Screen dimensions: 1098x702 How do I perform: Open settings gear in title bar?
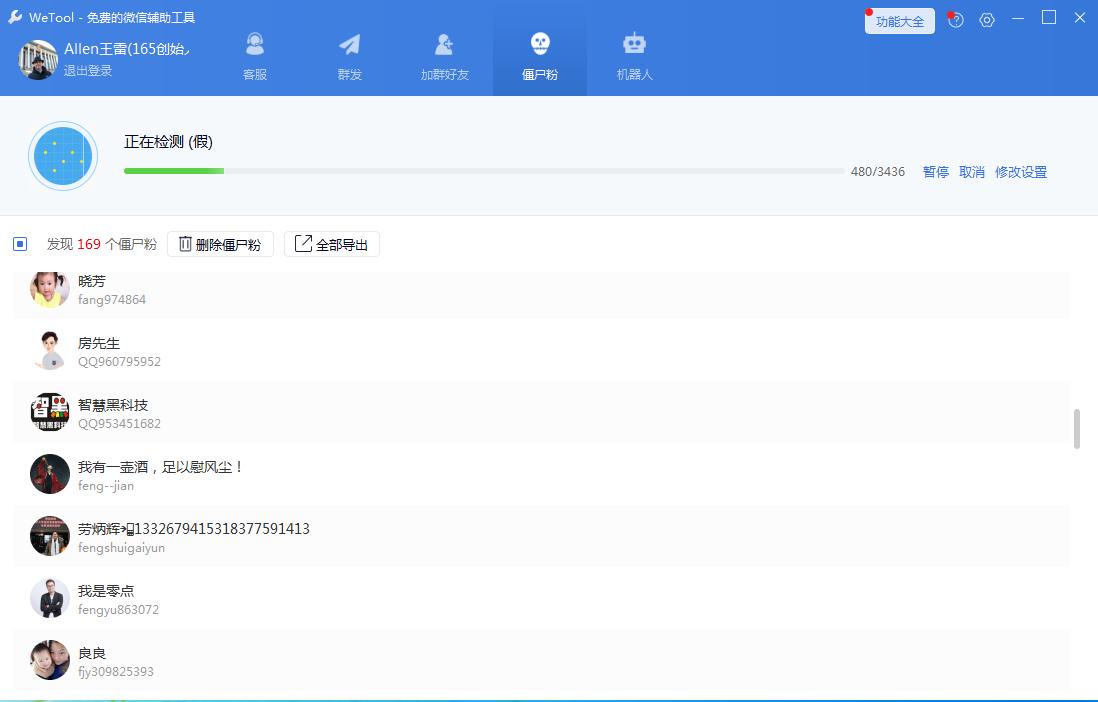pyautogui.click(x=987, y=20)
